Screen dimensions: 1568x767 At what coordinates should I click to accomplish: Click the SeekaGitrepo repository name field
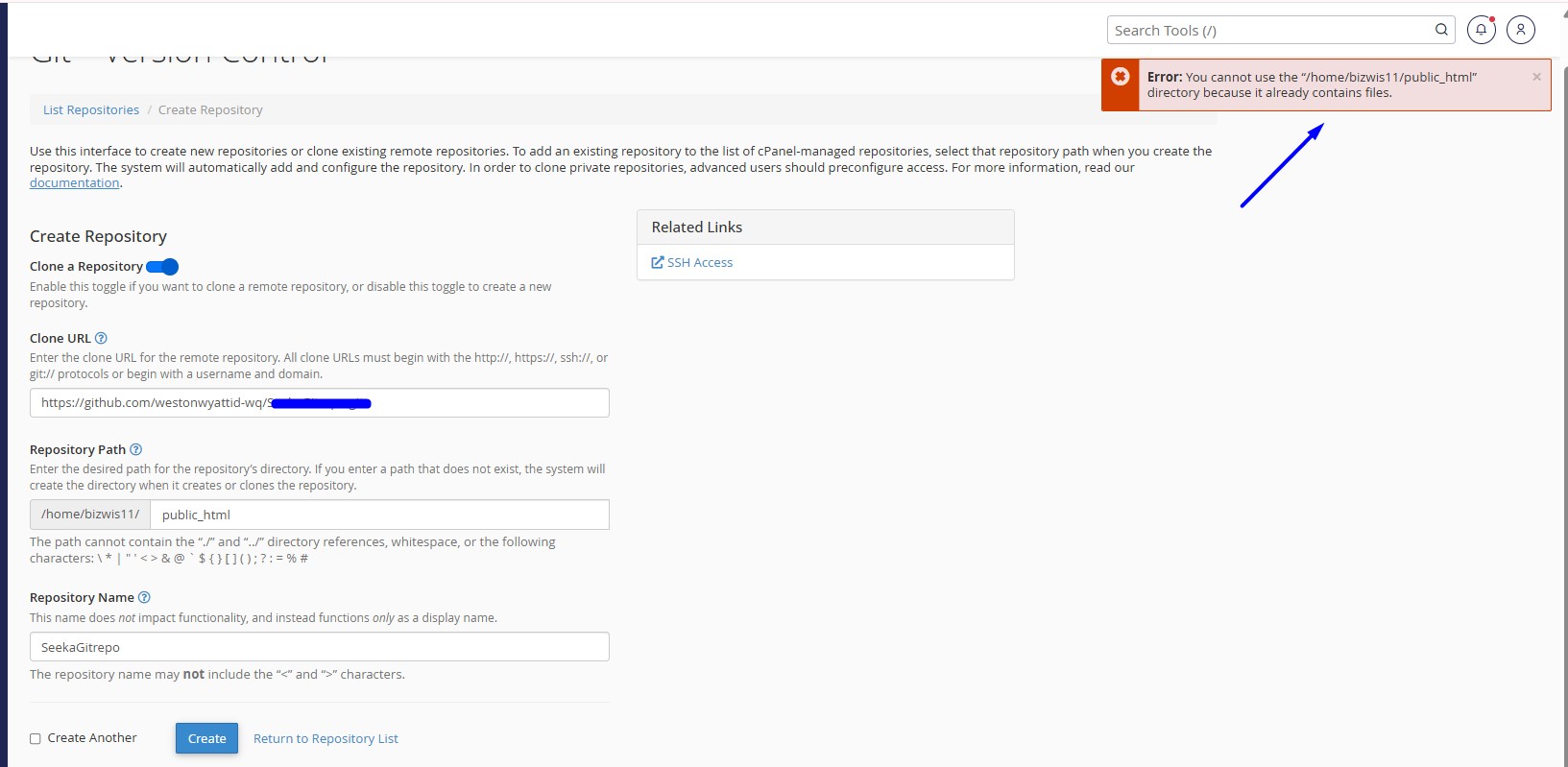point(320,647)
